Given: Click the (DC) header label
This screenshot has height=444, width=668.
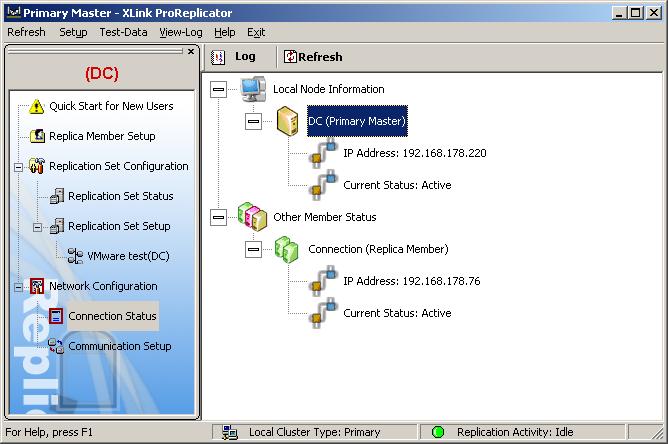Looking at the screenshot, I should tap(102, 73).
